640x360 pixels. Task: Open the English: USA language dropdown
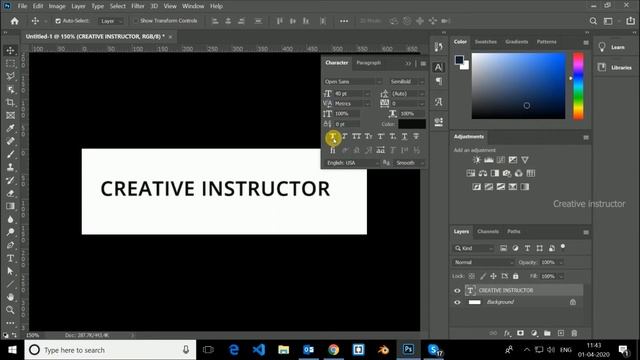(353, 163)
